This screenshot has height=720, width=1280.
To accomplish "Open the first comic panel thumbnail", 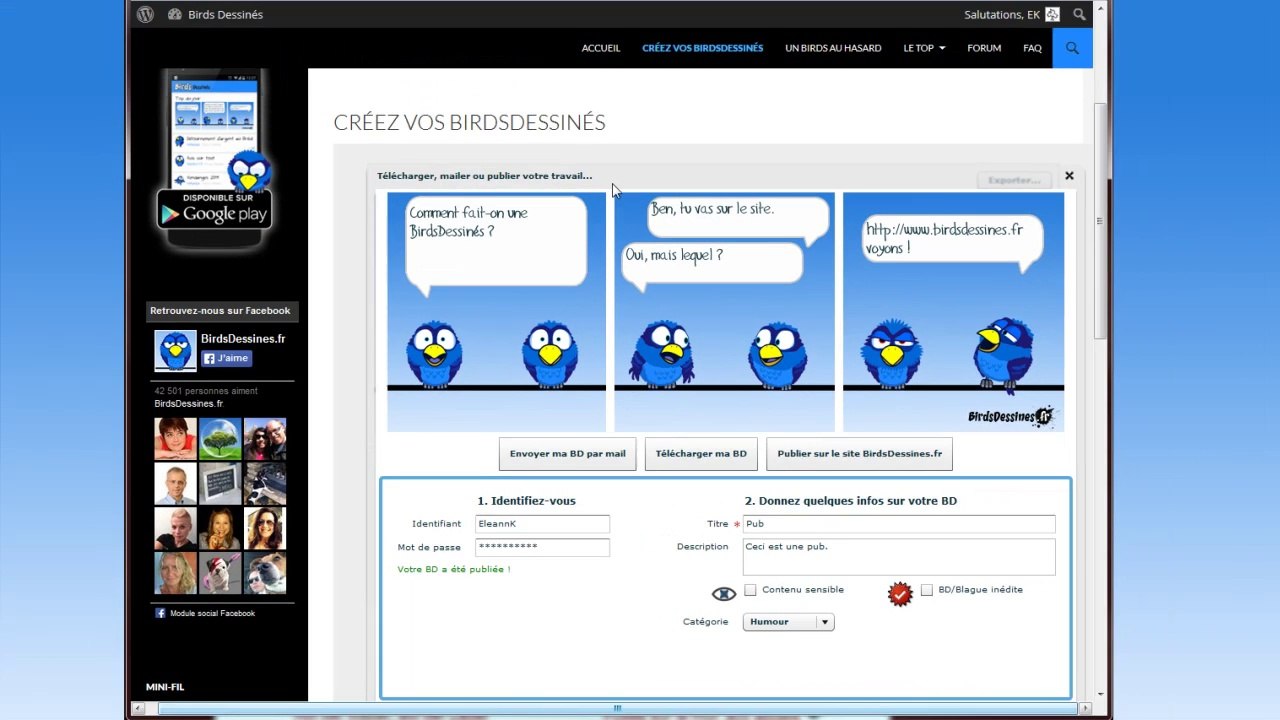I will (496, 312).
